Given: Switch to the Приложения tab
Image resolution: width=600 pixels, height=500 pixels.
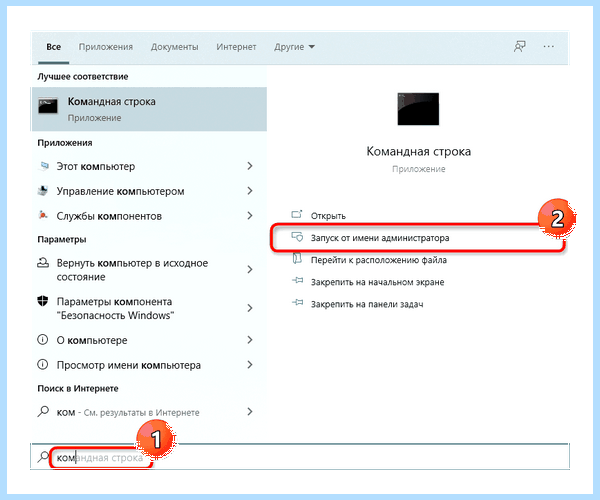Looking at the screenshot, I should pyautogui.click(x=106, y=47).
